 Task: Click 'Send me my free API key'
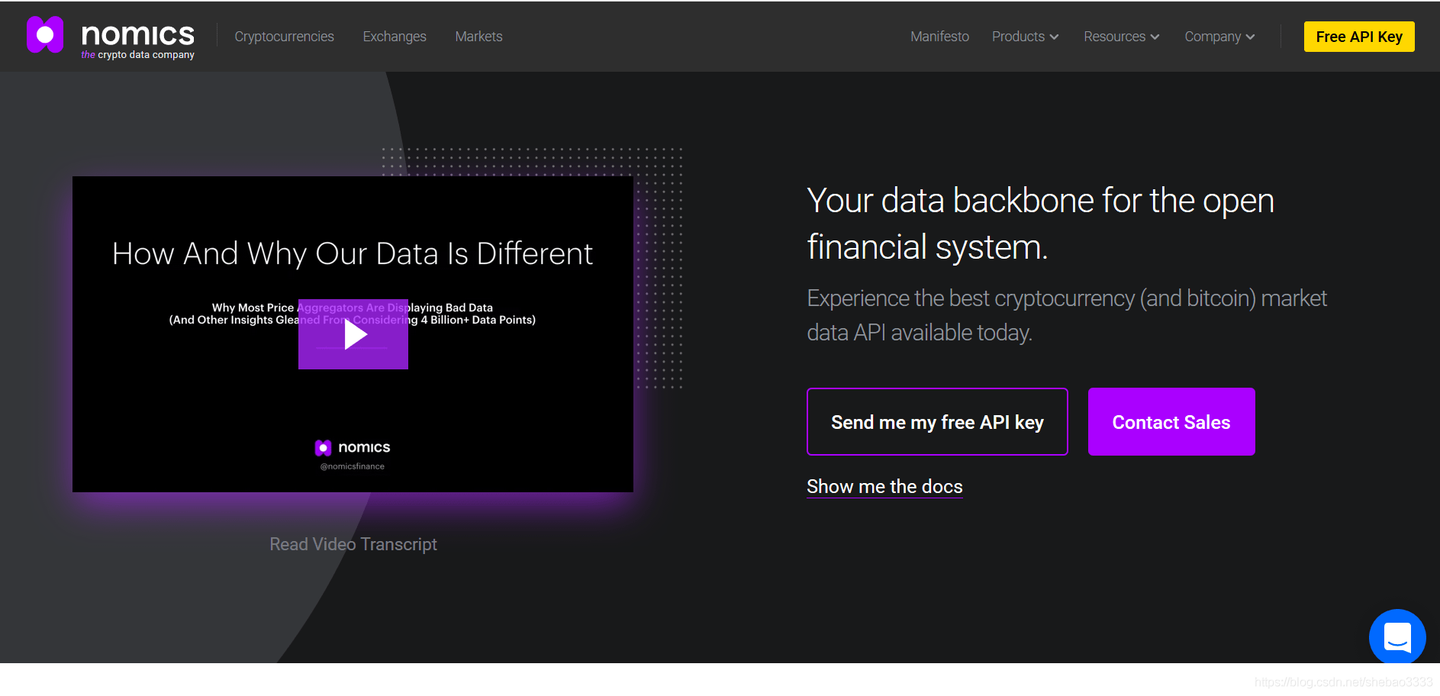click(937, 422)
